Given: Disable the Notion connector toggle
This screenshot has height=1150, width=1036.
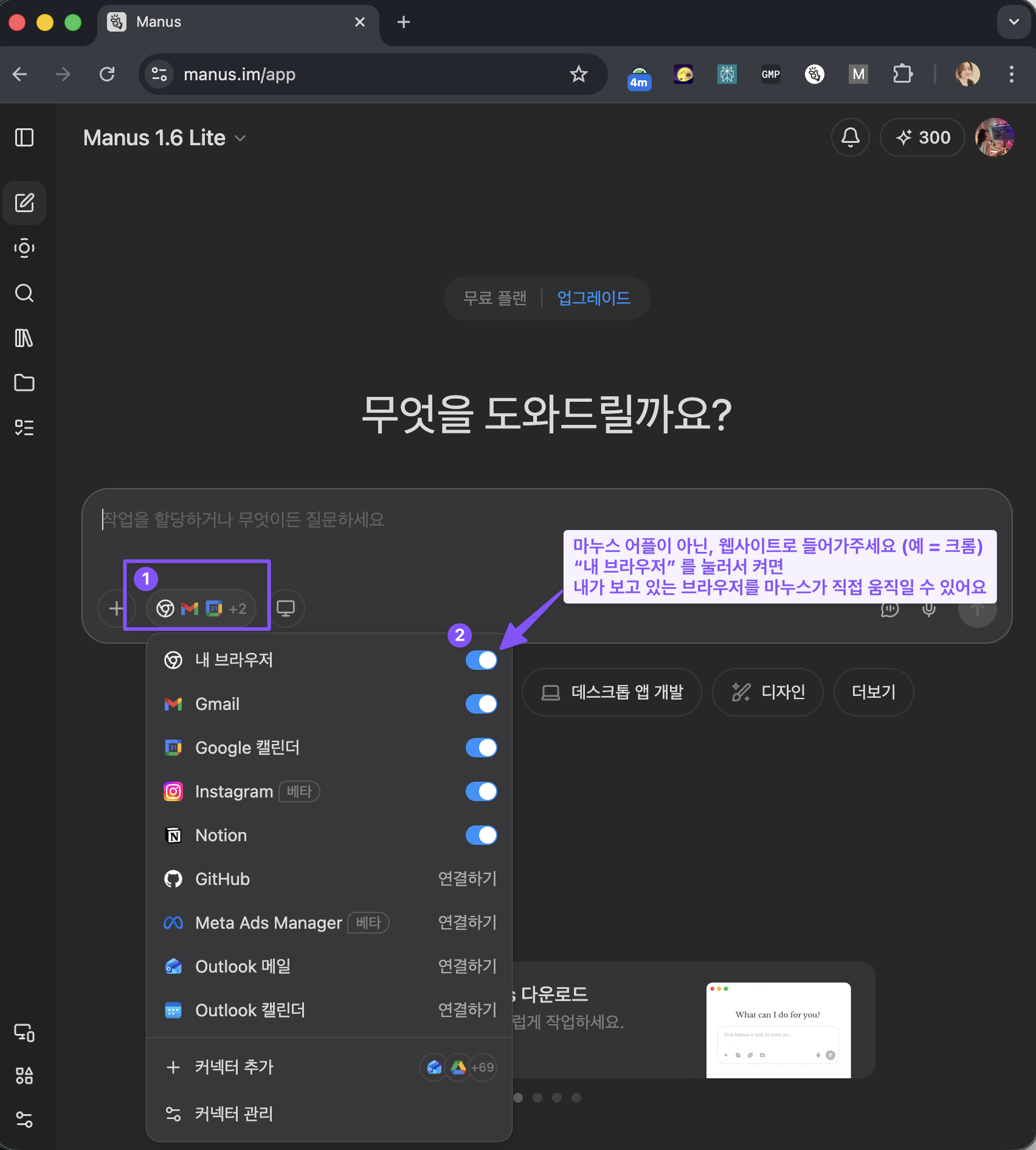Looking at the screenshot, I should tap(481, 835).
